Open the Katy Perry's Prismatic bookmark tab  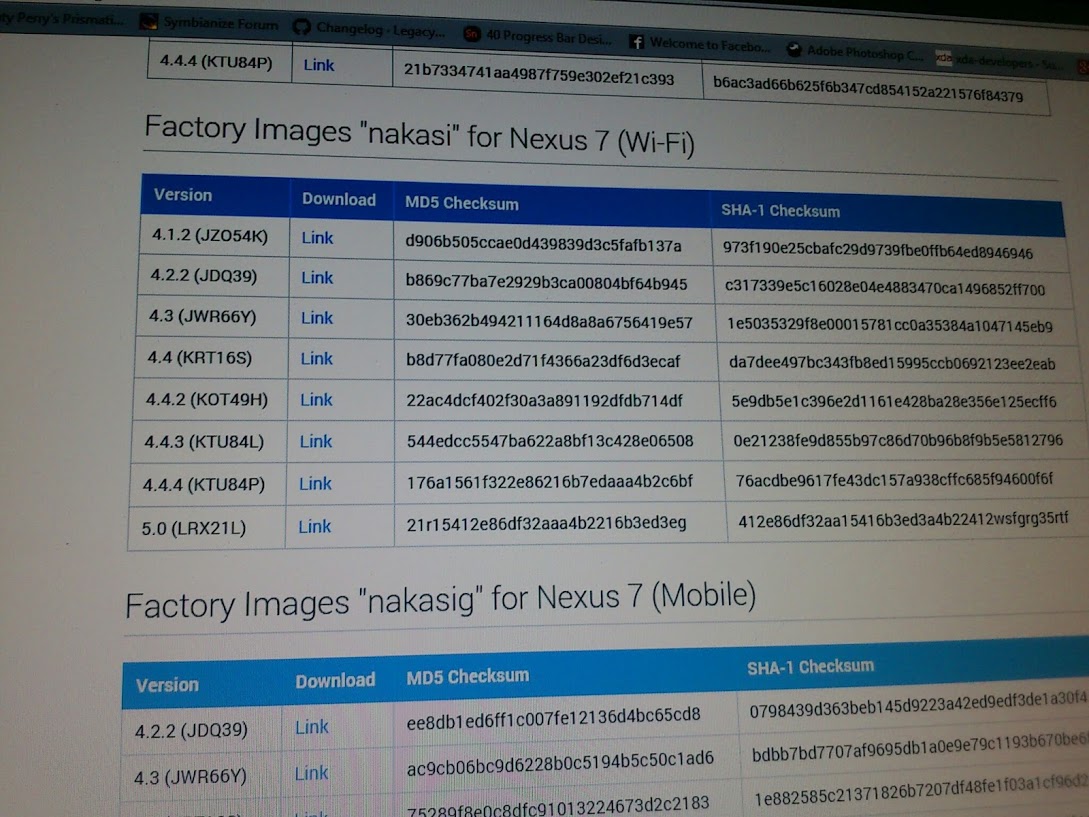click(x=62, y=18)
